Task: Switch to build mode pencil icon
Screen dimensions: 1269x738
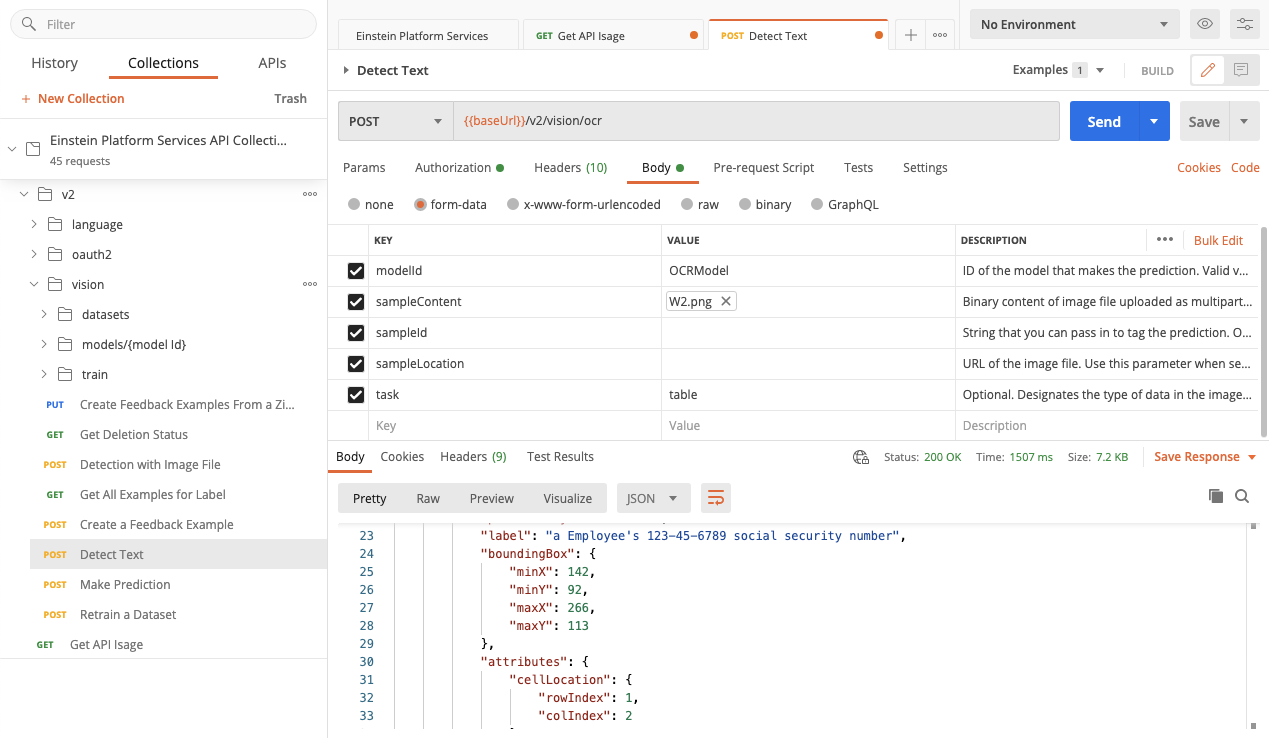Action: pos(1207,70)
